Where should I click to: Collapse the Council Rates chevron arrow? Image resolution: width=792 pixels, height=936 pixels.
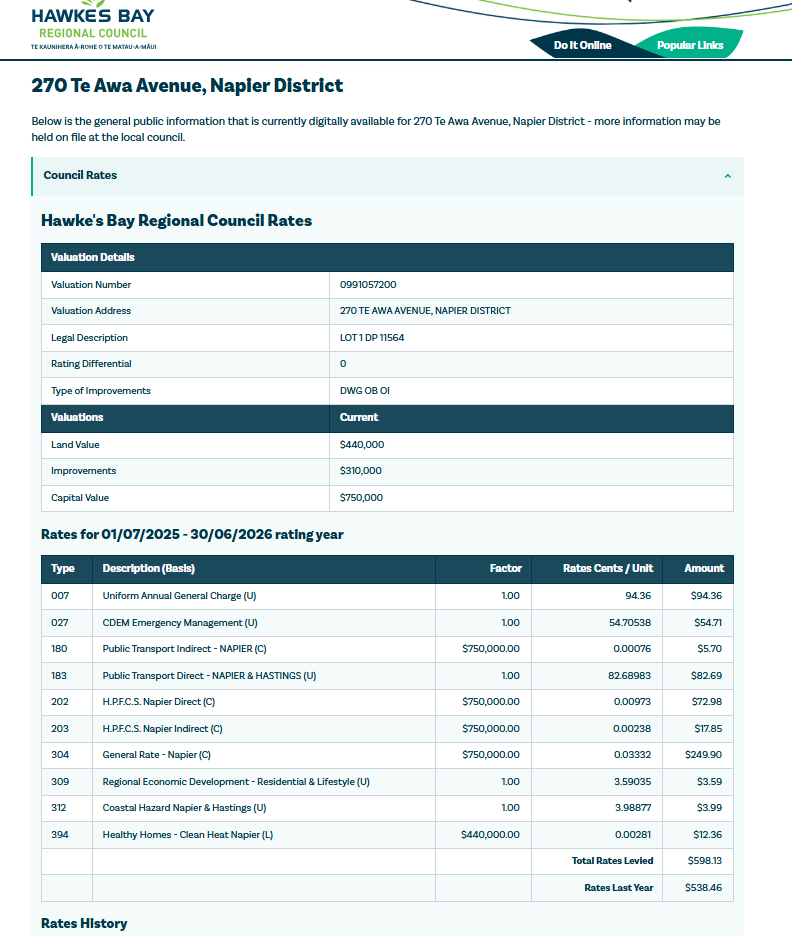coord(727,176)
